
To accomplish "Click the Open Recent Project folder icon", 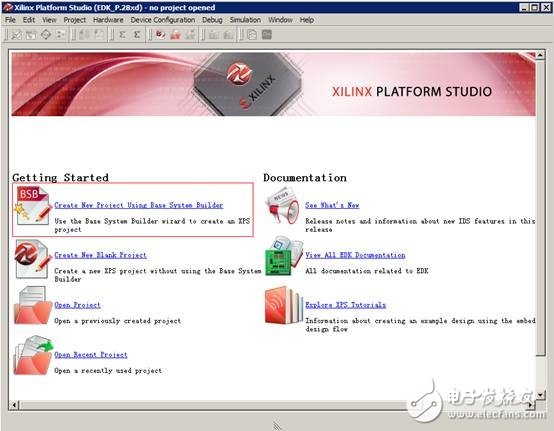I will [33, 355].
